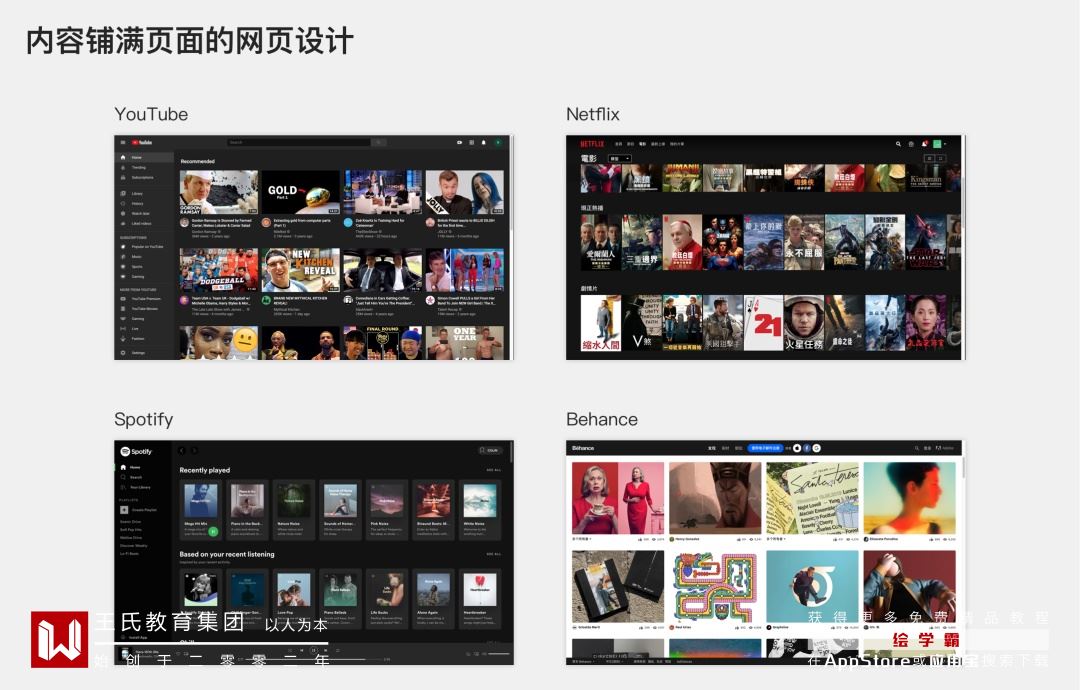The image size is (1080, 690).
Task: Open History in YouTube sidebar
Action: click(144, 204)
